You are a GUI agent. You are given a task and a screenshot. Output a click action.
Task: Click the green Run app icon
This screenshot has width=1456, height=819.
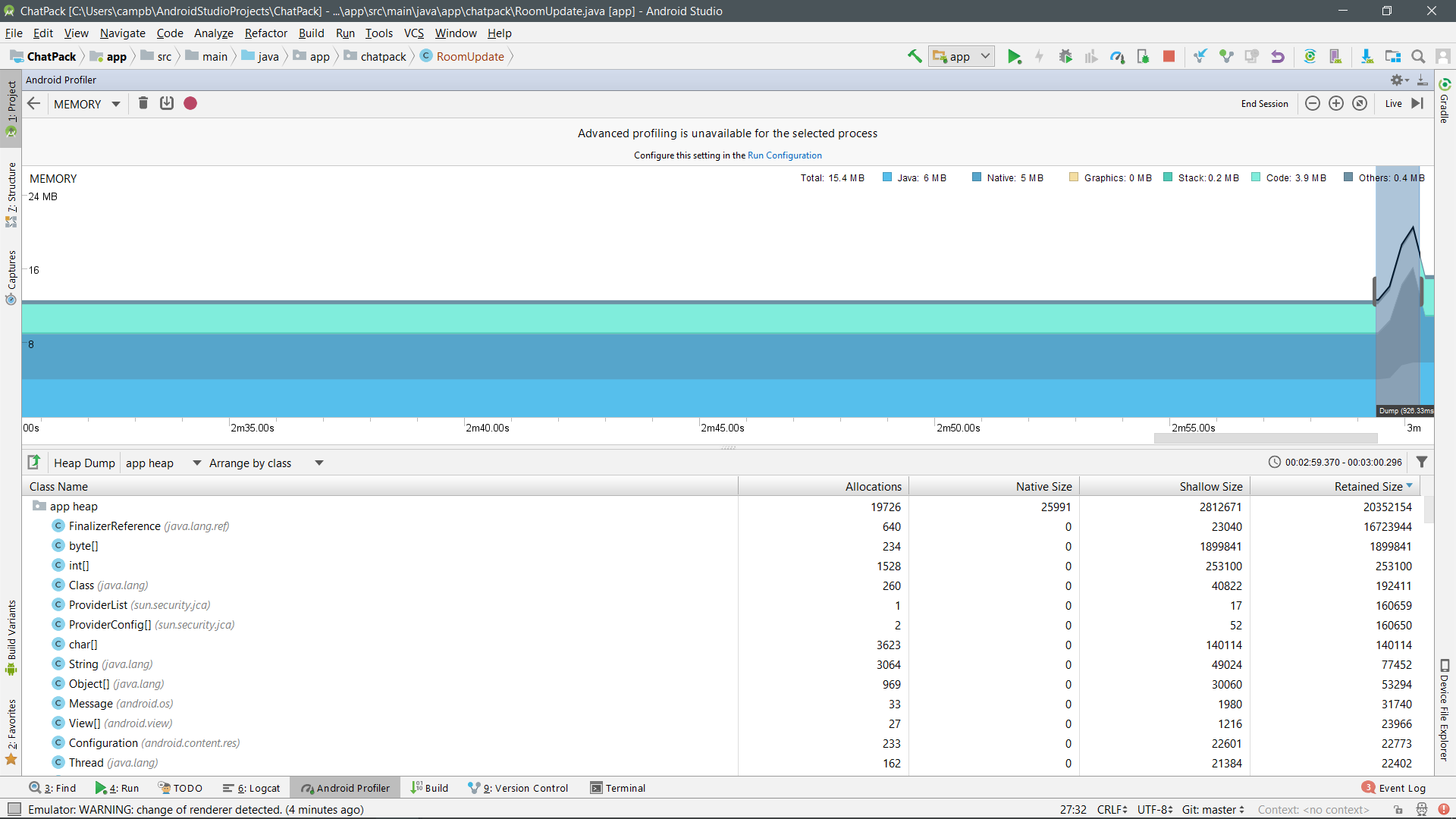[1014, 56]
